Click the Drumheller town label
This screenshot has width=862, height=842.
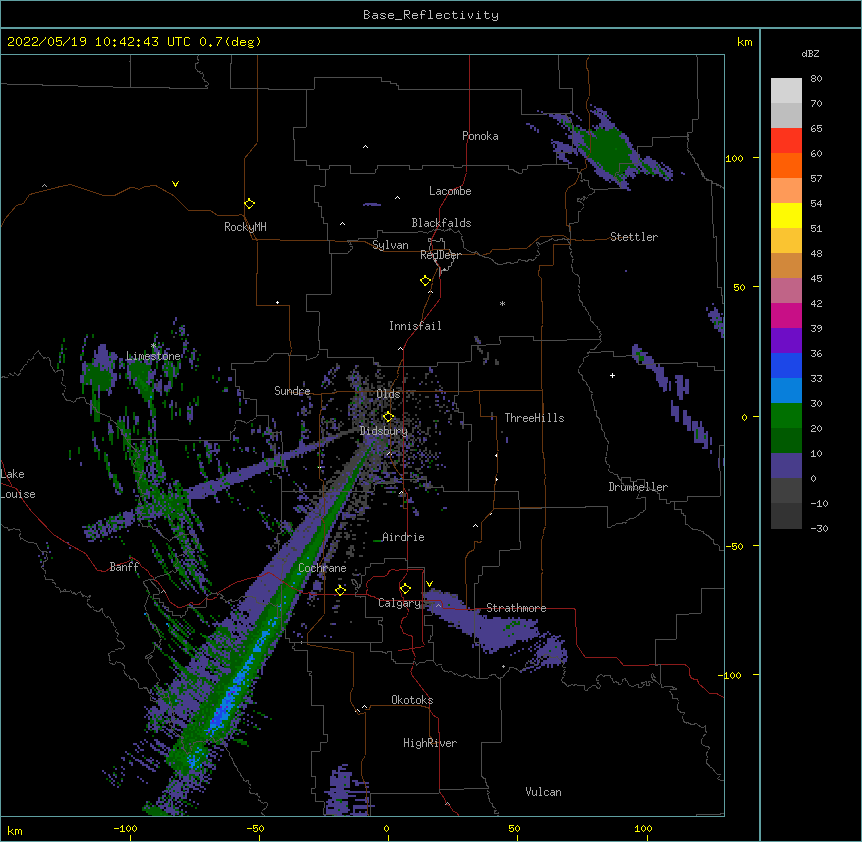click(638, 487)
